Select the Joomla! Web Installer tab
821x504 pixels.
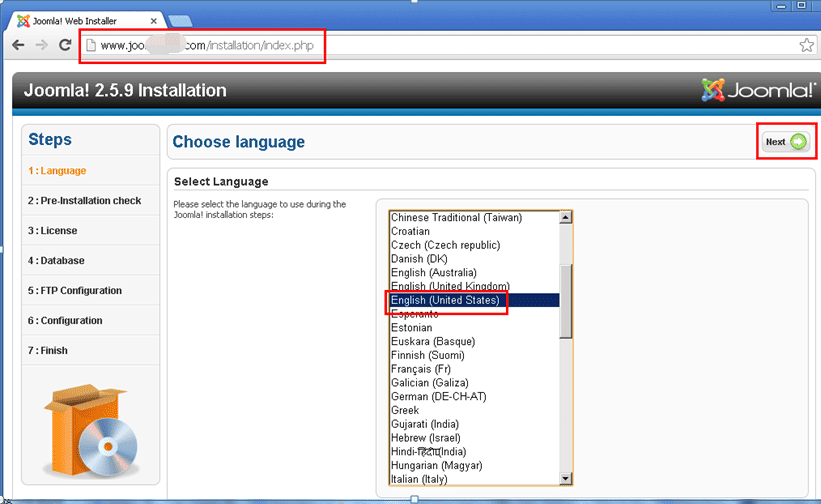pyautogui.click(x=86, y=21)
